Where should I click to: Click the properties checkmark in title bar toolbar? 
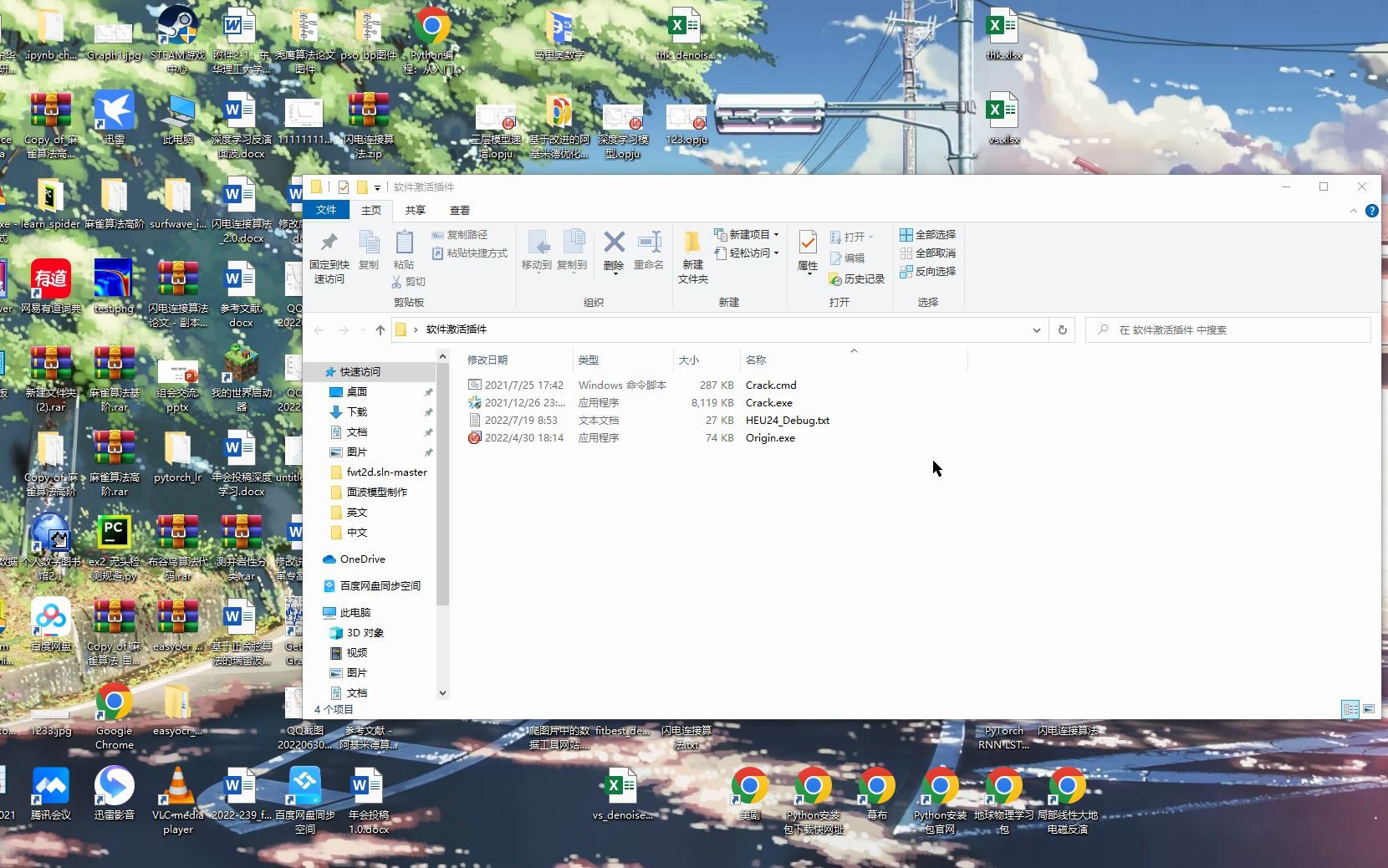pos(344,186)
